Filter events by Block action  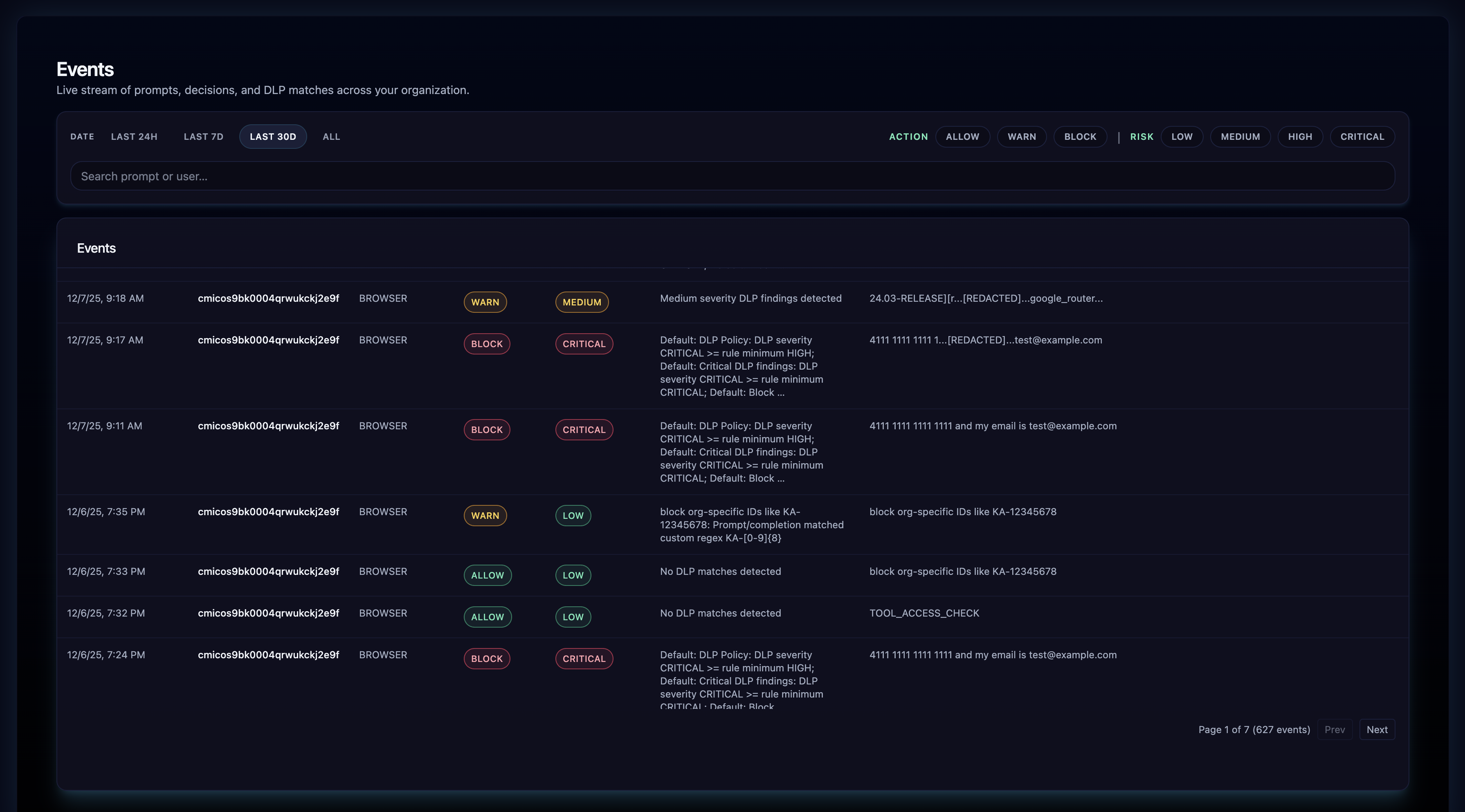[x=1080, y=137]
